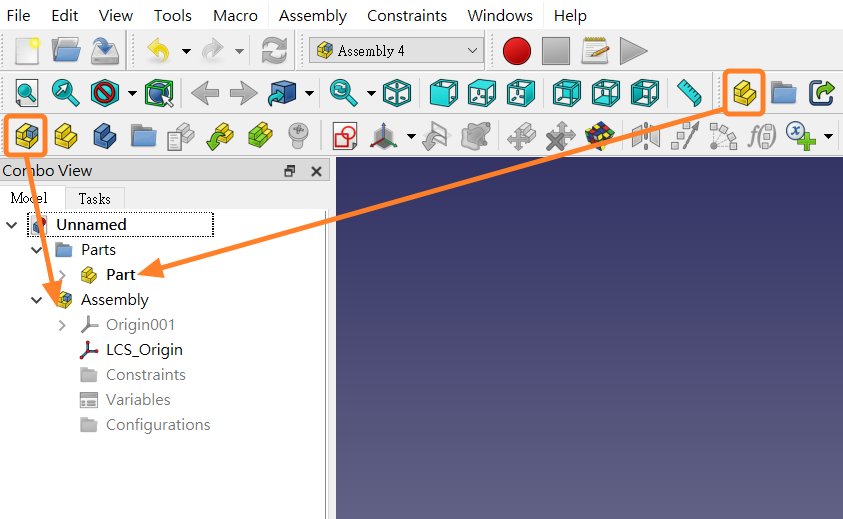This screenshot has width=843, height=519.
Task: Go back with the left navigation arrow
Action: (205, 93)
